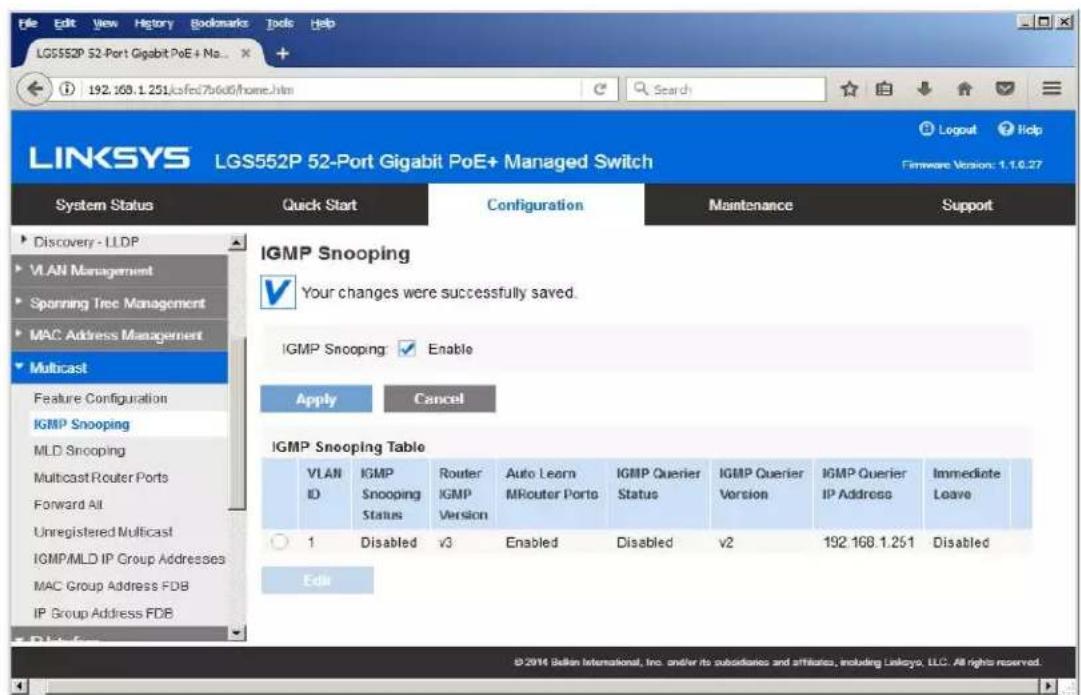Open IP Group Address FDB page
The height and width of the screenshot is (695, 1081).
click(x=103, y=613)
